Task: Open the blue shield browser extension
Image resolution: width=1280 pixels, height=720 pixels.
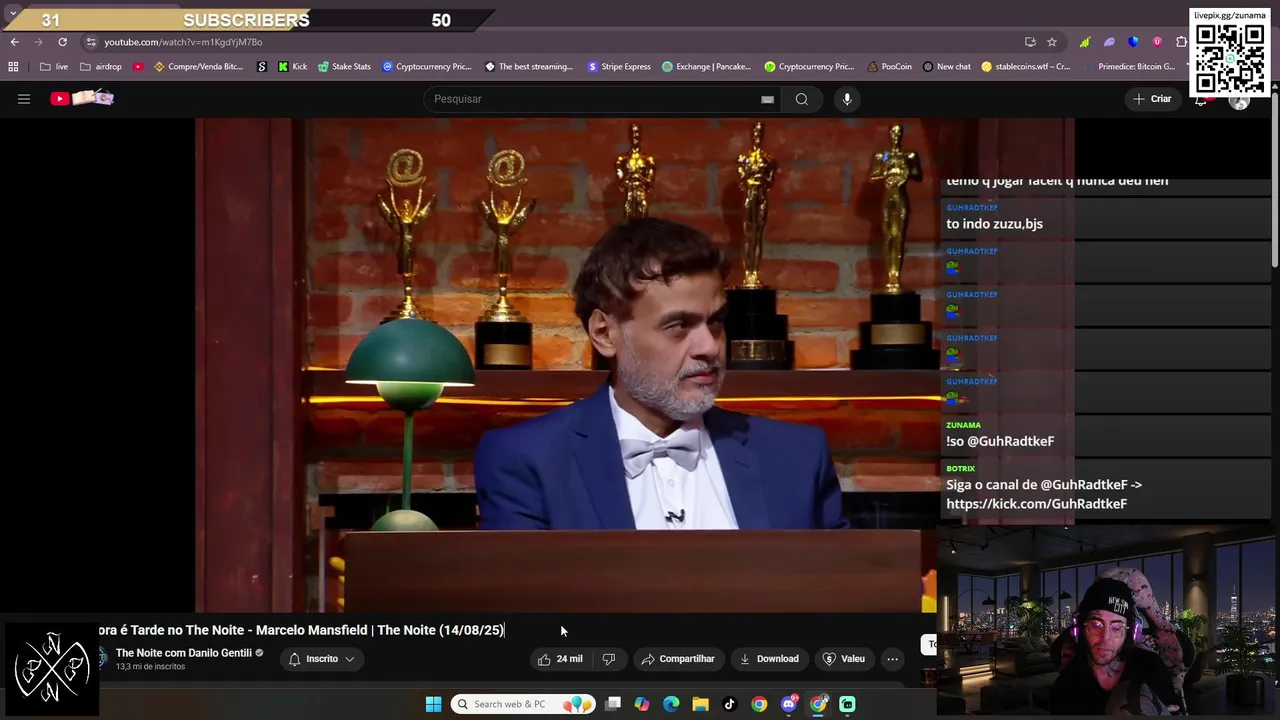Action: pos(1133,42)
